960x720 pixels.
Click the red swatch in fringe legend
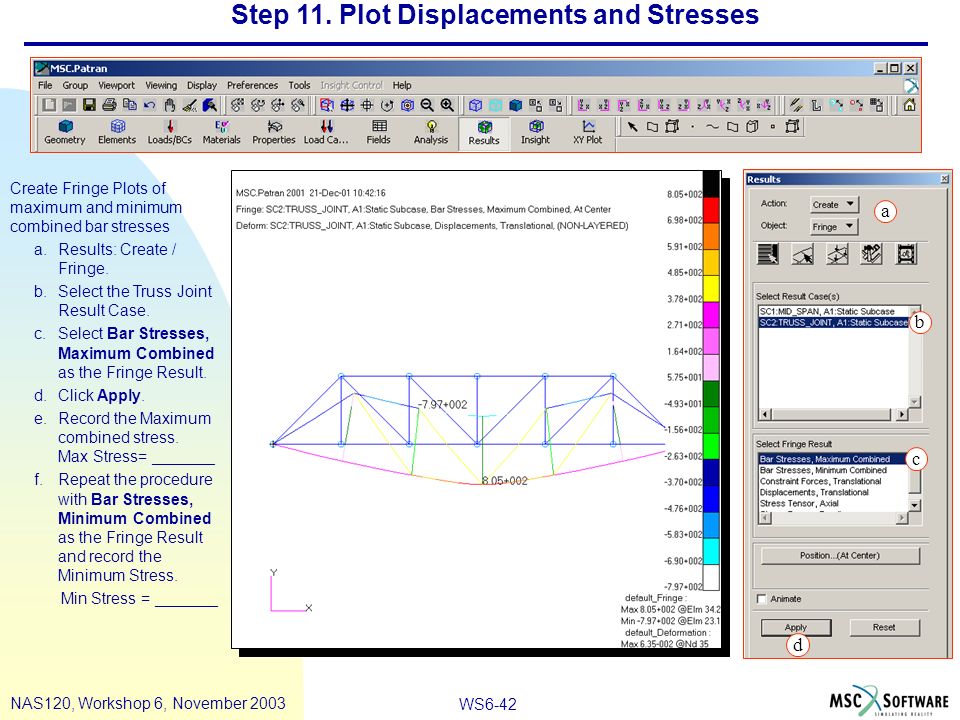coord(711,210)
